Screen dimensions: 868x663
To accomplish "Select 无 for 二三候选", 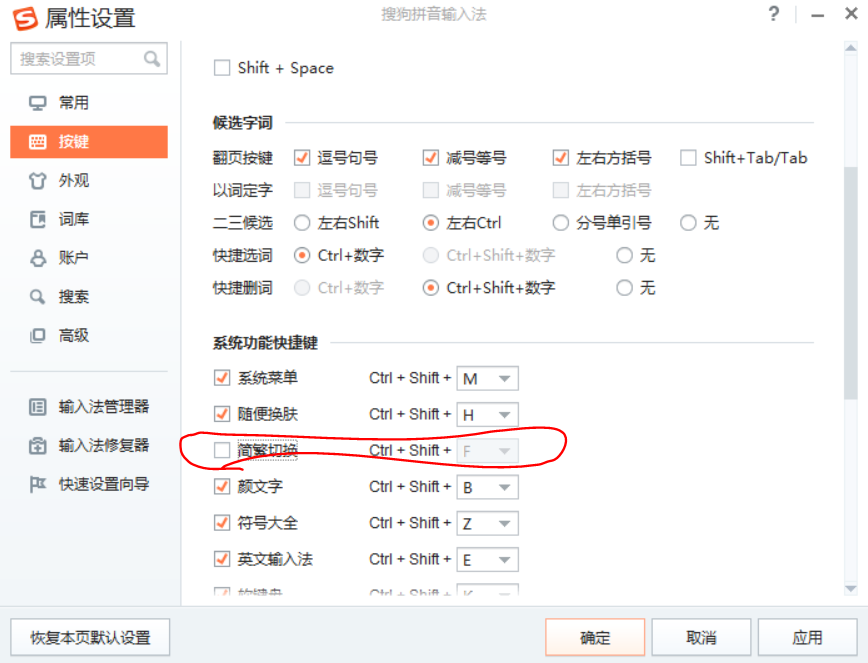I will pyautogui.click(x=688, y=223).
